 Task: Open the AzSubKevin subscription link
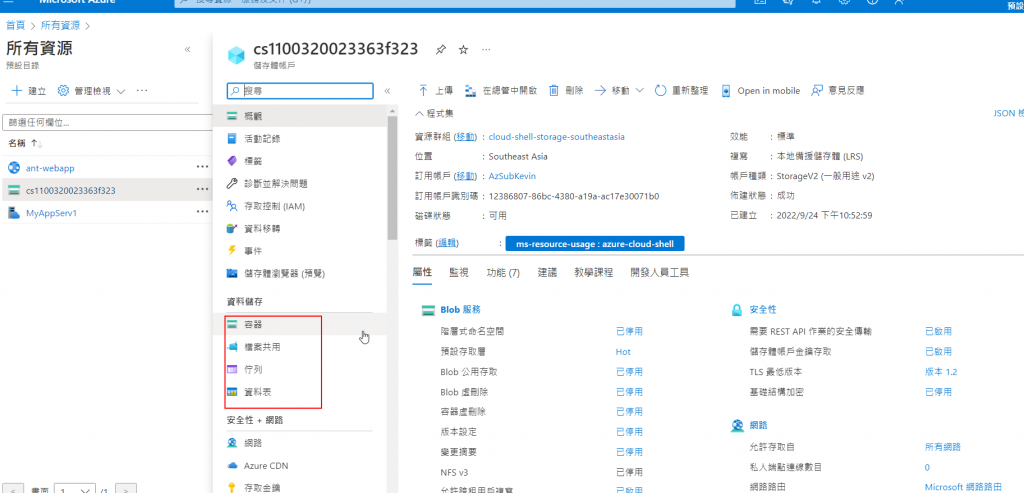tap(513, 176)
